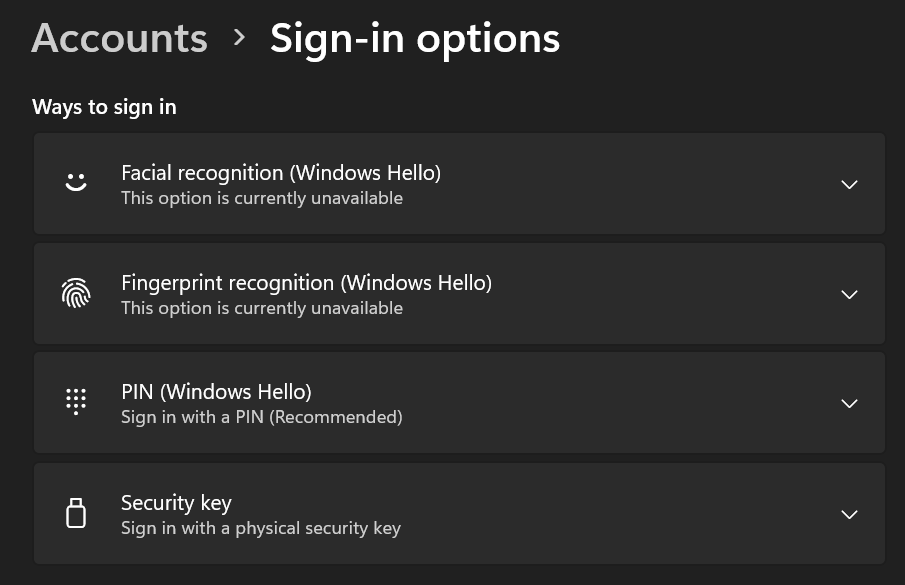Click "Sign in with a physical security key" text
Viewport: 905px width, 585px height.
pos(260,528)
